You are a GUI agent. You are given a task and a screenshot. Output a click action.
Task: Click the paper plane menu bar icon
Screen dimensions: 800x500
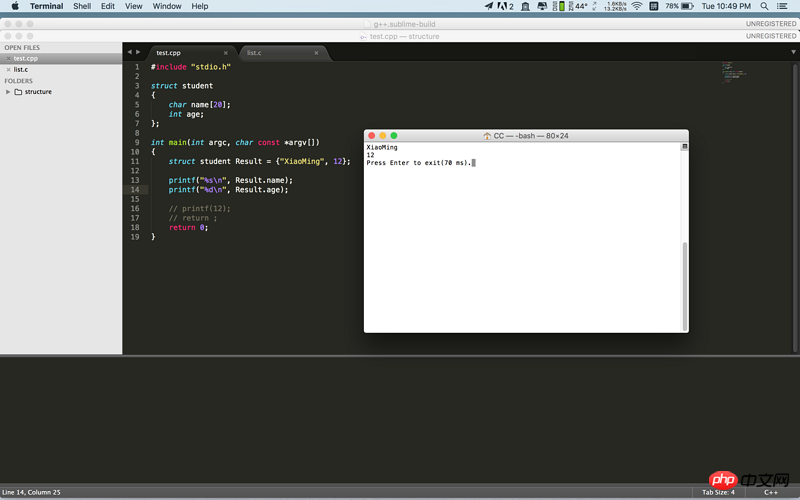coord(488,6)
